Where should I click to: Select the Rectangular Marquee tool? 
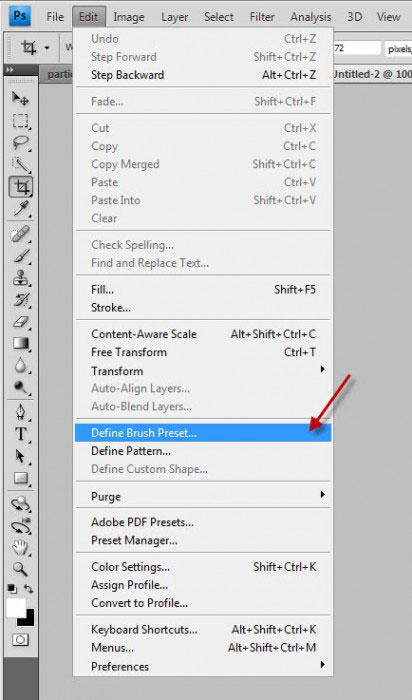pos(21,121)
